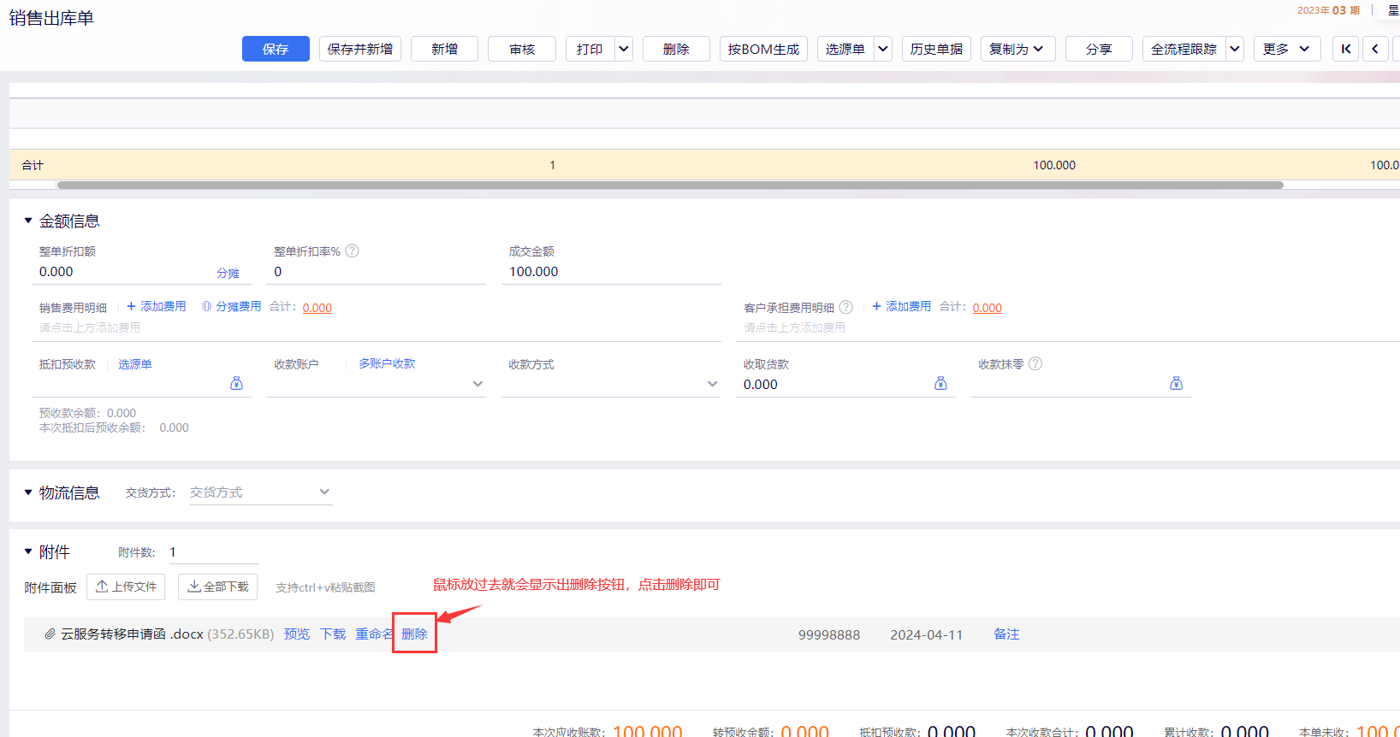This screenshot has height=737, width=1400.
Task: Click the toolbar 删除 button
Action: click(x=676, y=49)
